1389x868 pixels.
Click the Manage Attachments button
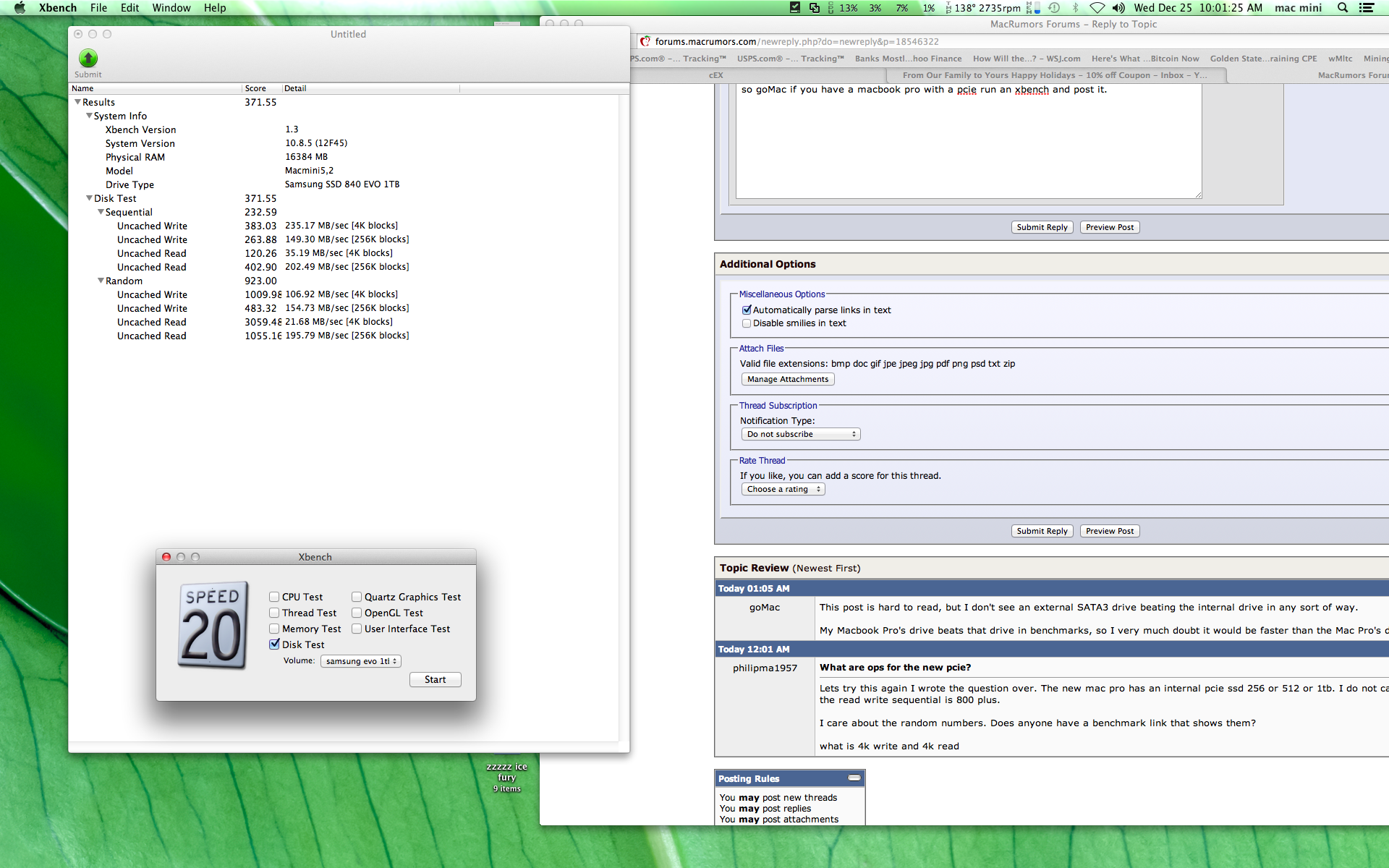click(x=787, y=379)
